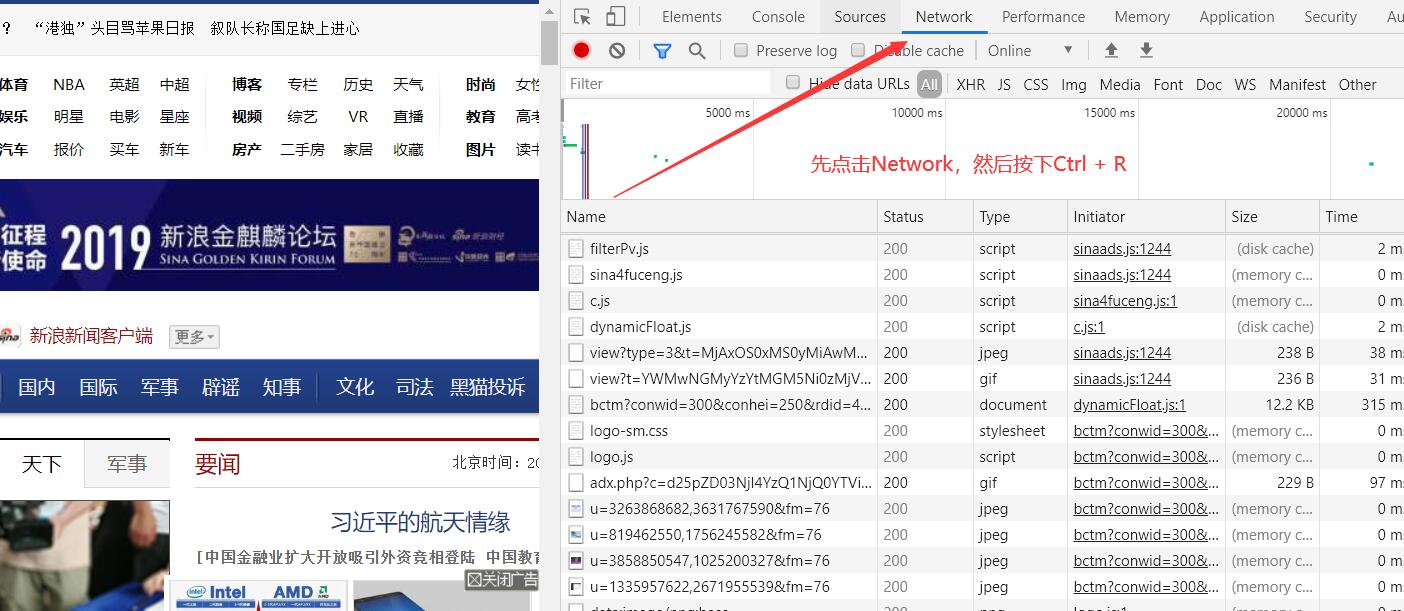
Task: Select the bctm?conwid=300 document request row
Action: click(x=982, y=404)
